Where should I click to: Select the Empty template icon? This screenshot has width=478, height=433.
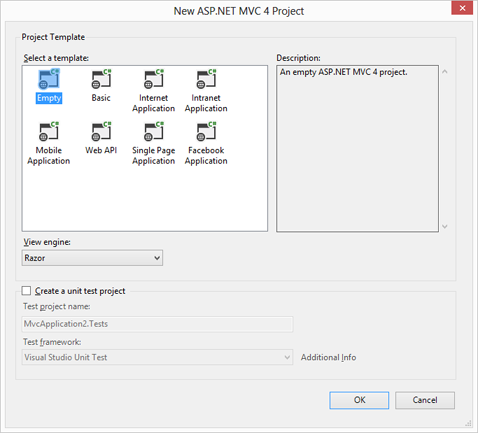point(49,79)
